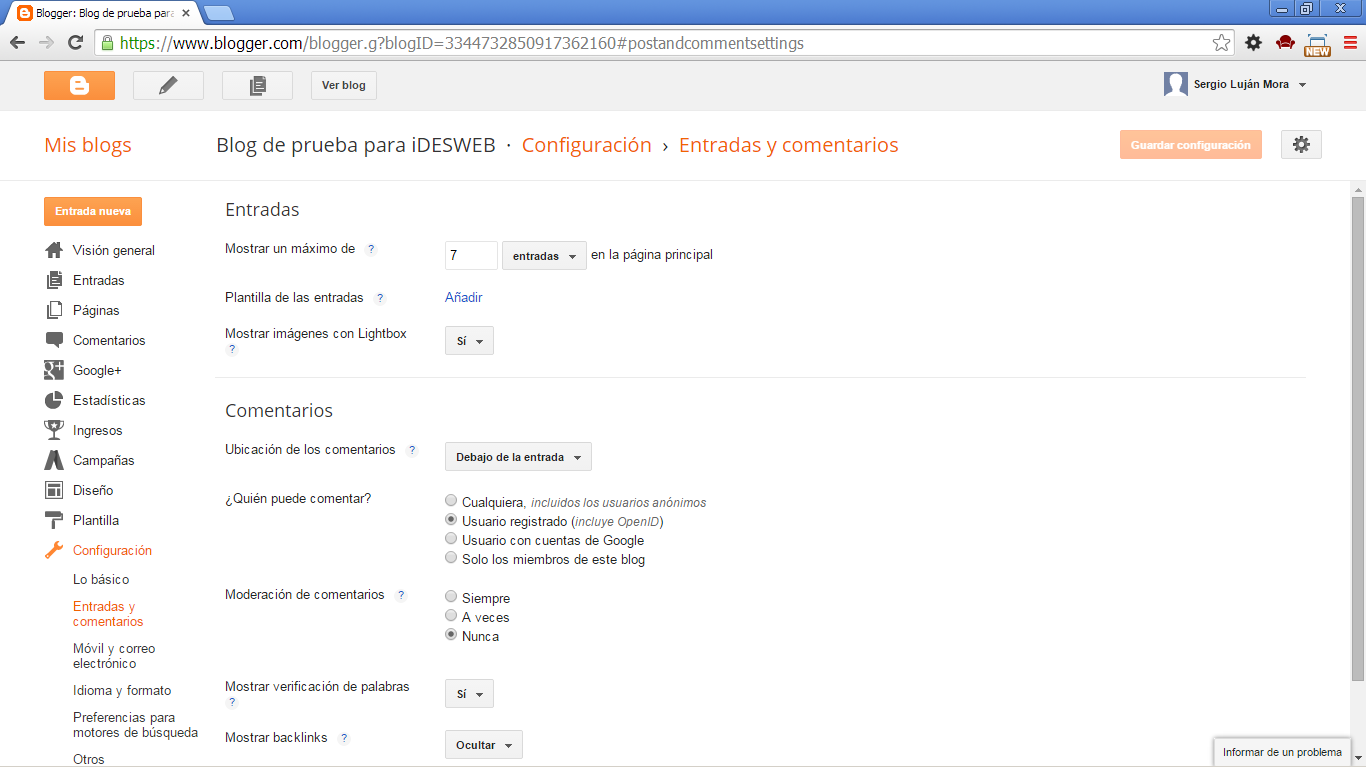Click the Estadísticas pie chart icon

54,400
